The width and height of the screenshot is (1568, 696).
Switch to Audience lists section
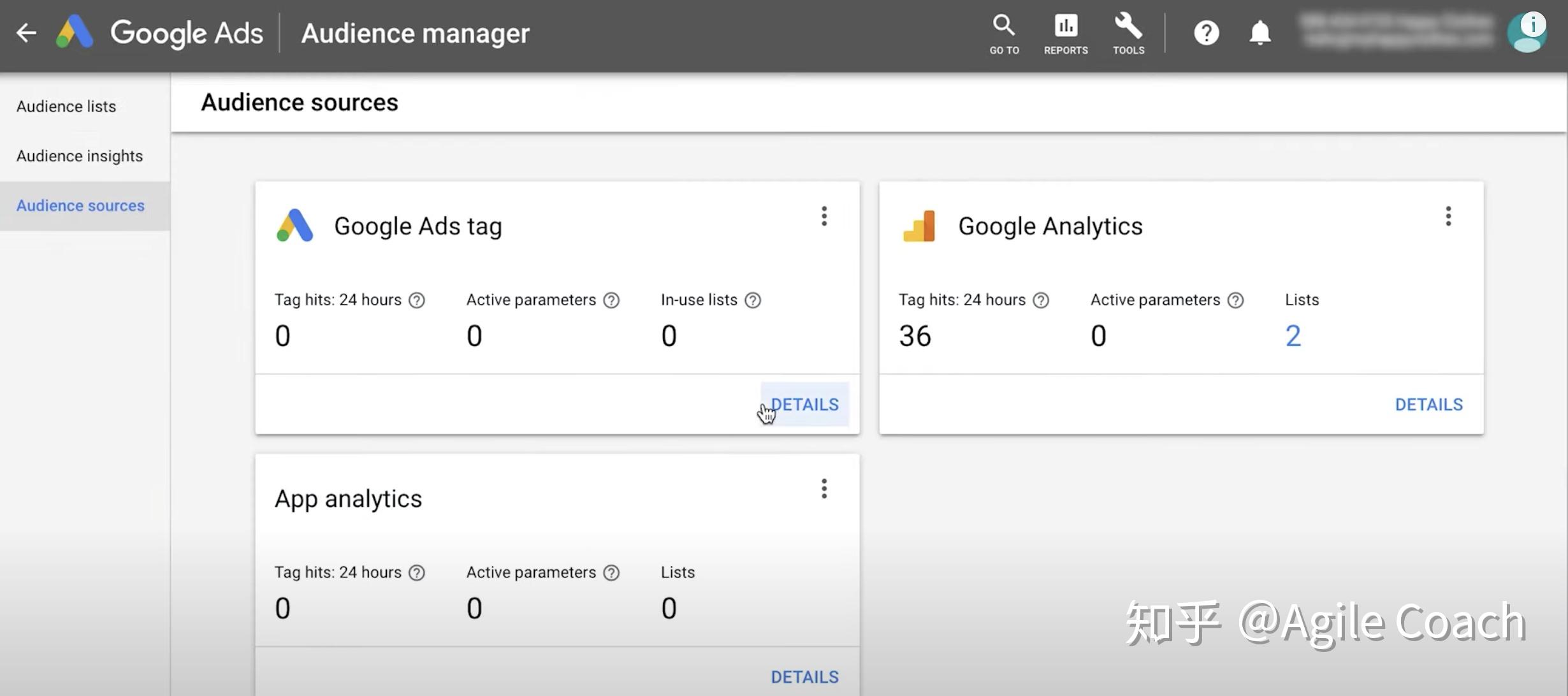click(66, 106)
